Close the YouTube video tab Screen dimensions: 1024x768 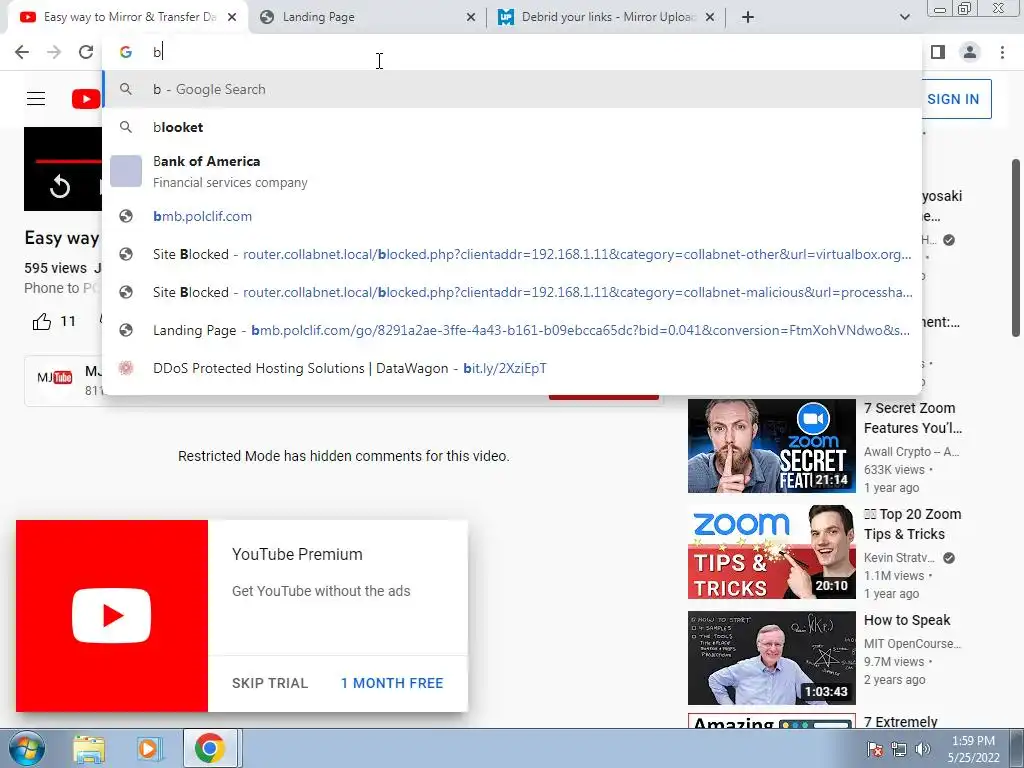232,17
